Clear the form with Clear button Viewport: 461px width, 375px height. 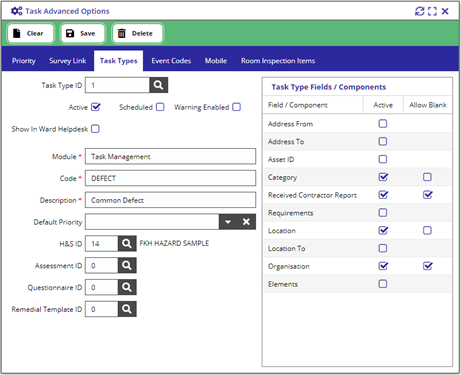pos(31,33)
